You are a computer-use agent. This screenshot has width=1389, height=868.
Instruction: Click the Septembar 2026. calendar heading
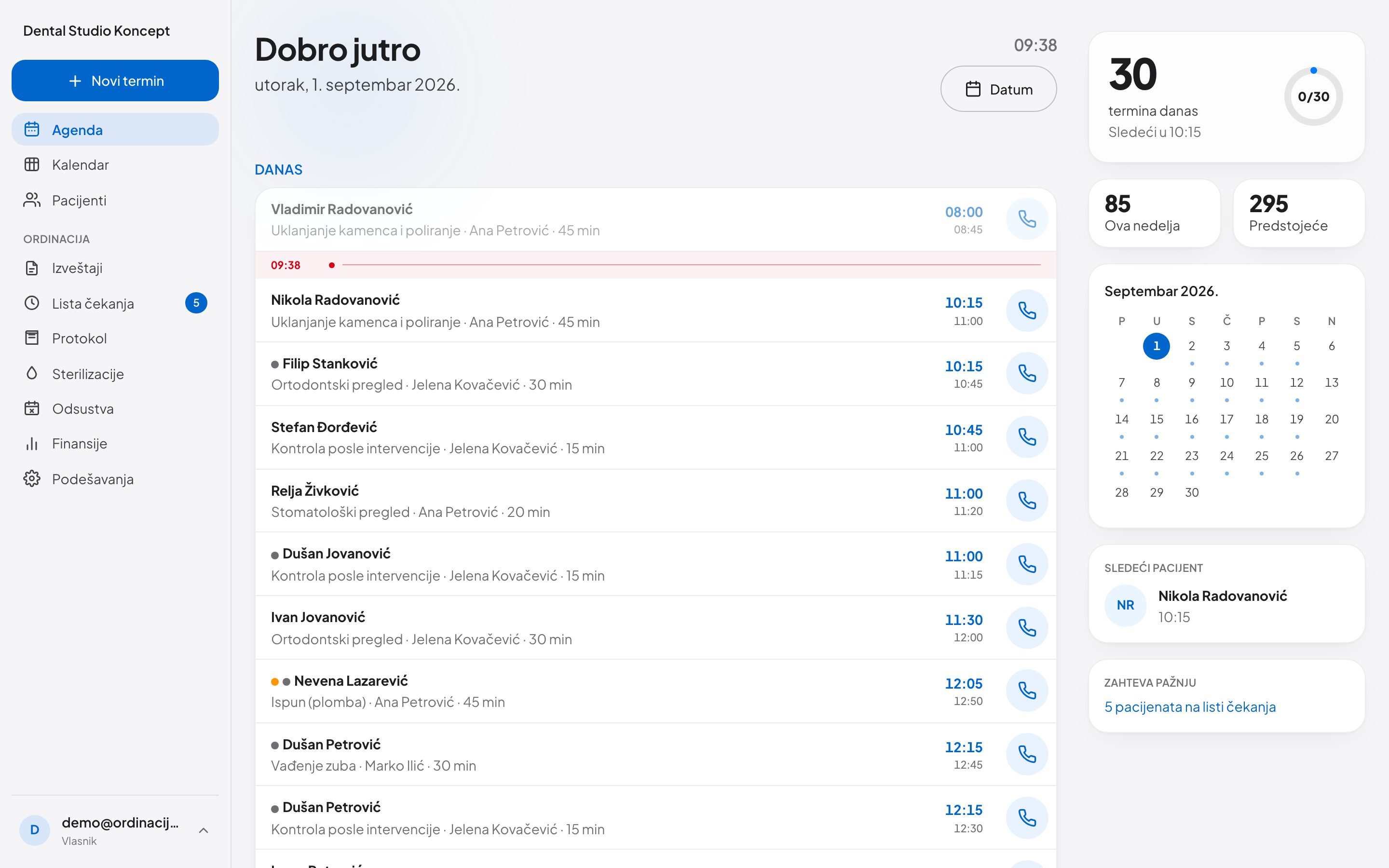(x=1161, y=291)
